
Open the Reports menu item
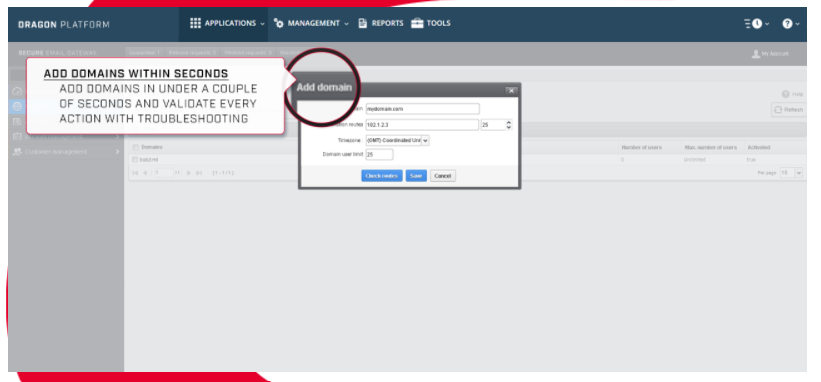381,23
